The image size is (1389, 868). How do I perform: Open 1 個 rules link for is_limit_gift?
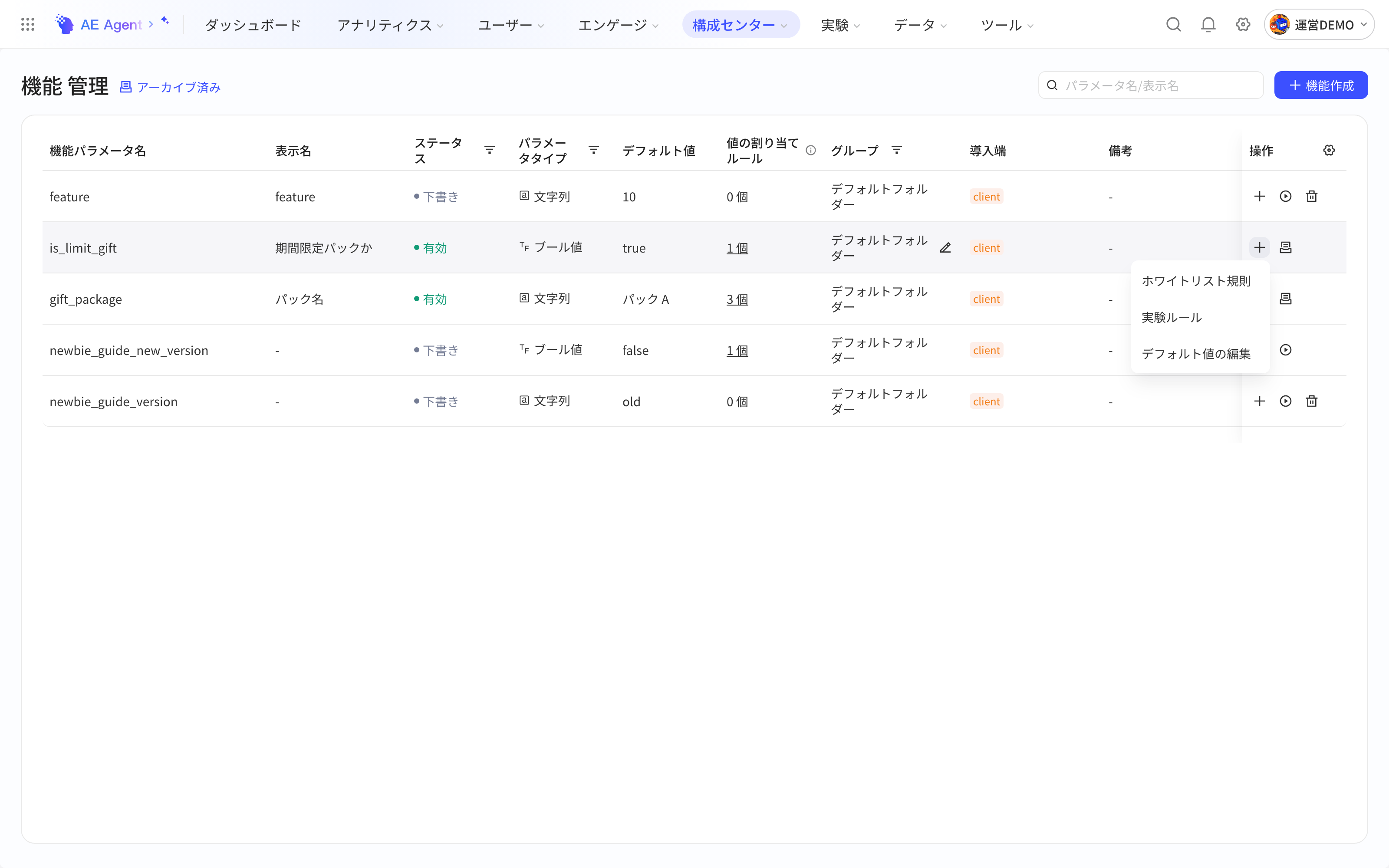pos(737,248)
